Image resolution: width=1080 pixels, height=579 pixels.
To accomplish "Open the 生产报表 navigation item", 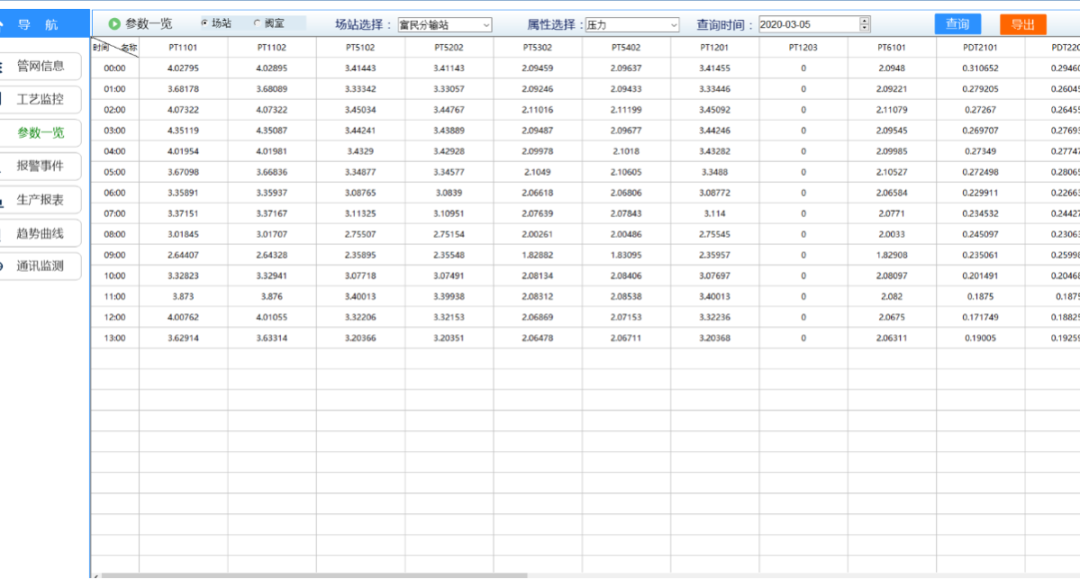I will click(x=40, y=200).
